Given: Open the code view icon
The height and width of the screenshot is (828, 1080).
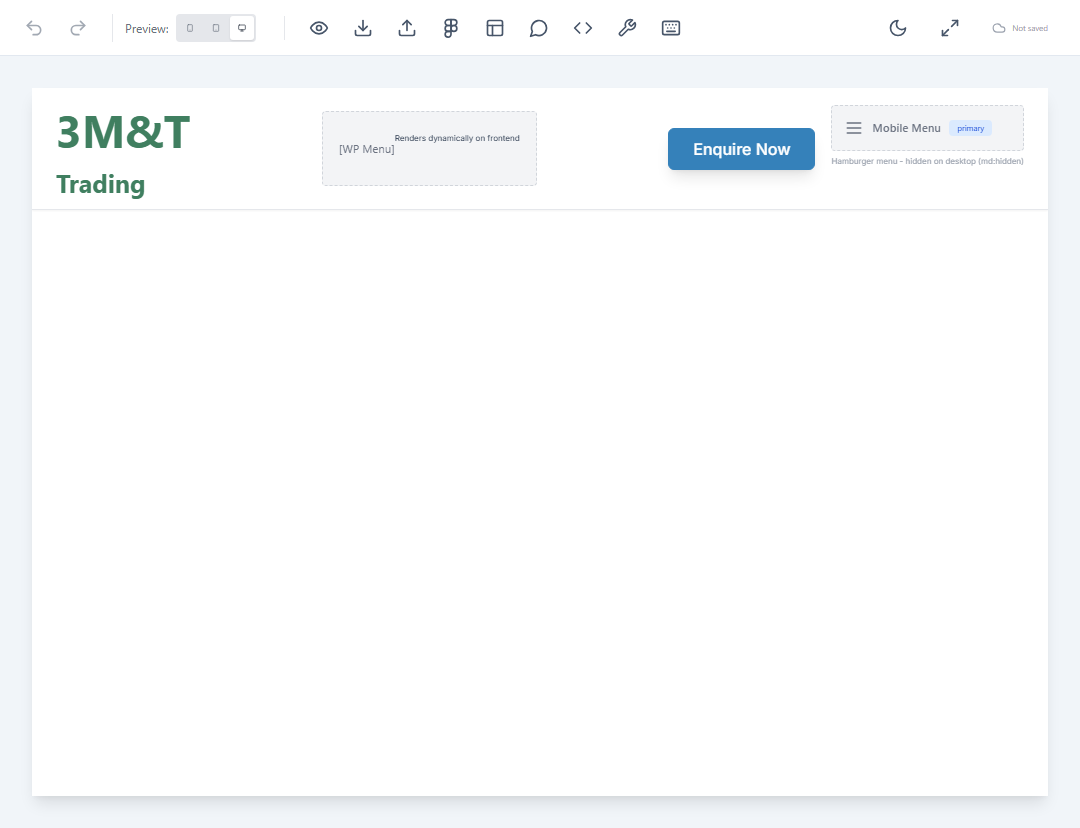Looking at the screenshot, I should [583, 28].
